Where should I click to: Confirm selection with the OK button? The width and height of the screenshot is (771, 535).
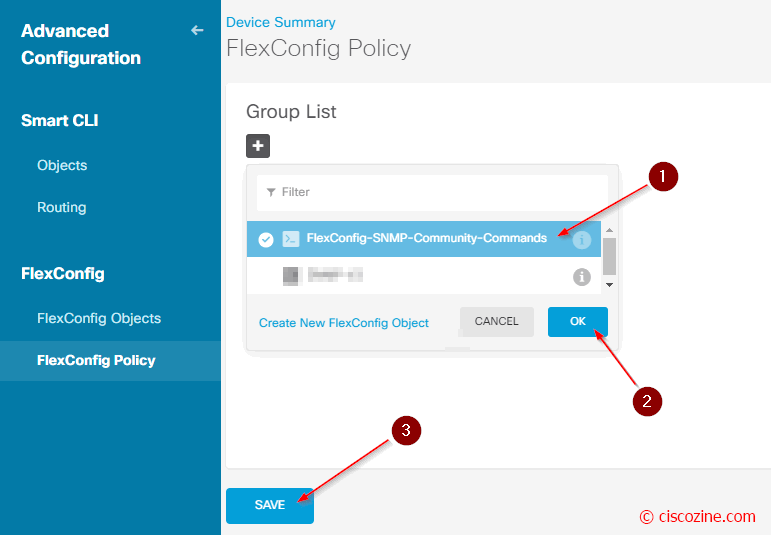click(578, 322)
